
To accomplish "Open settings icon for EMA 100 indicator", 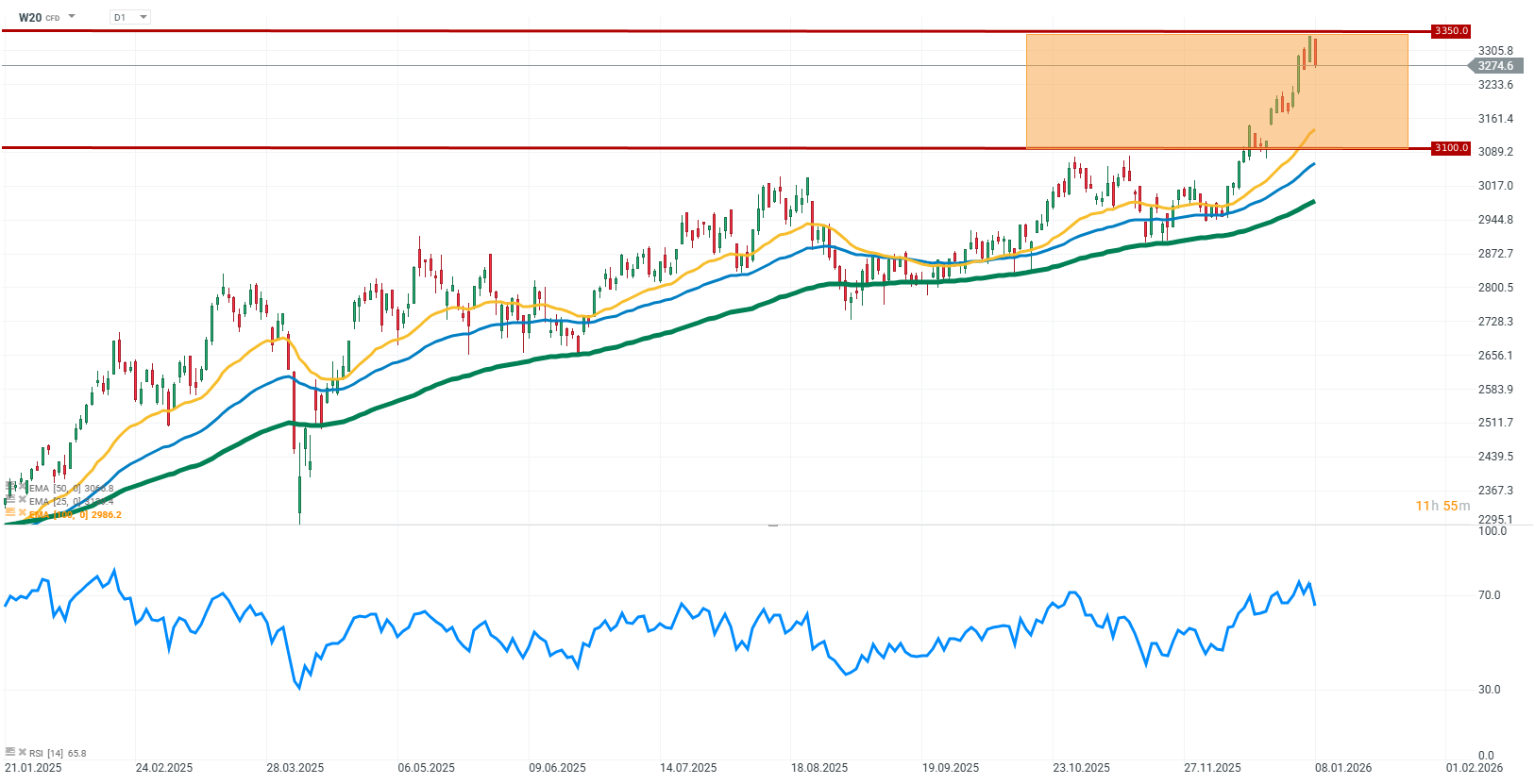I will tap(10, 512).
